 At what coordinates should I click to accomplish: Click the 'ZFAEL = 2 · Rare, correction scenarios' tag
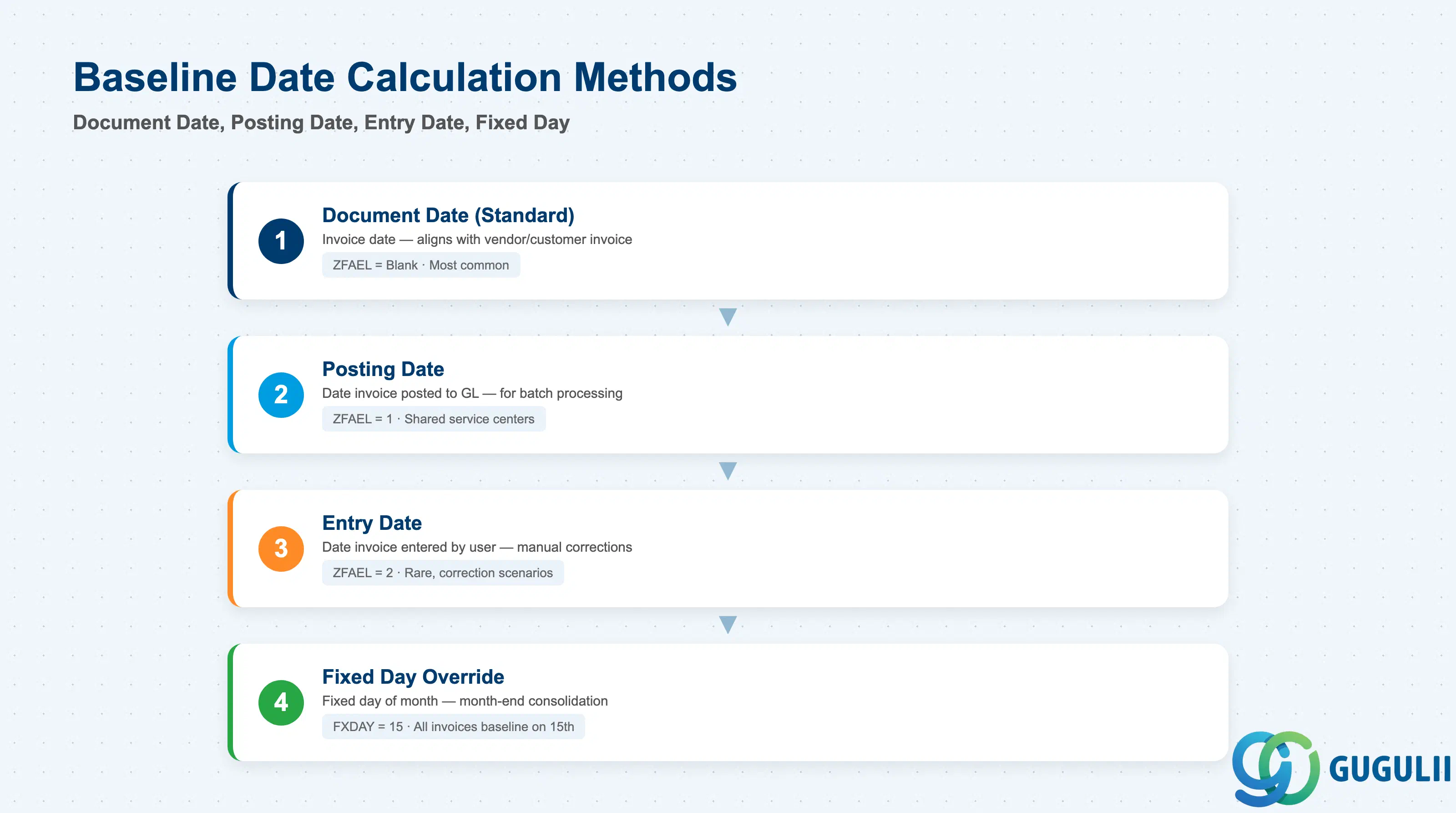[443, 572]
